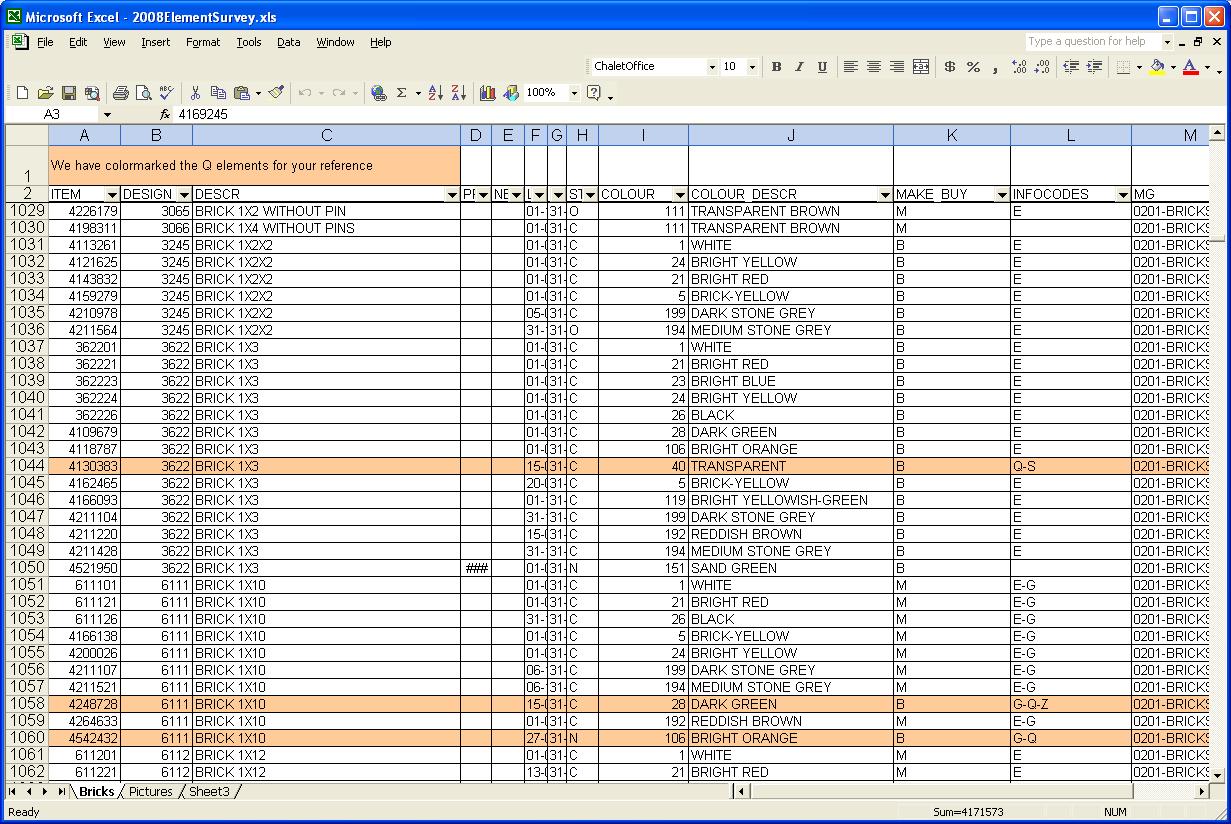Toggle bold formatting
1231x824 pixels.
[776, 67]
